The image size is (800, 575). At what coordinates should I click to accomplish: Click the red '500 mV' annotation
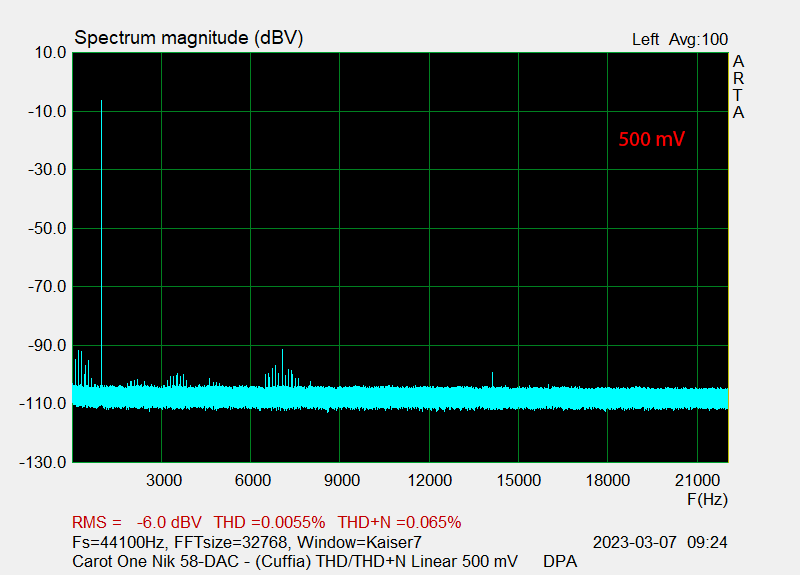point(652,139)
